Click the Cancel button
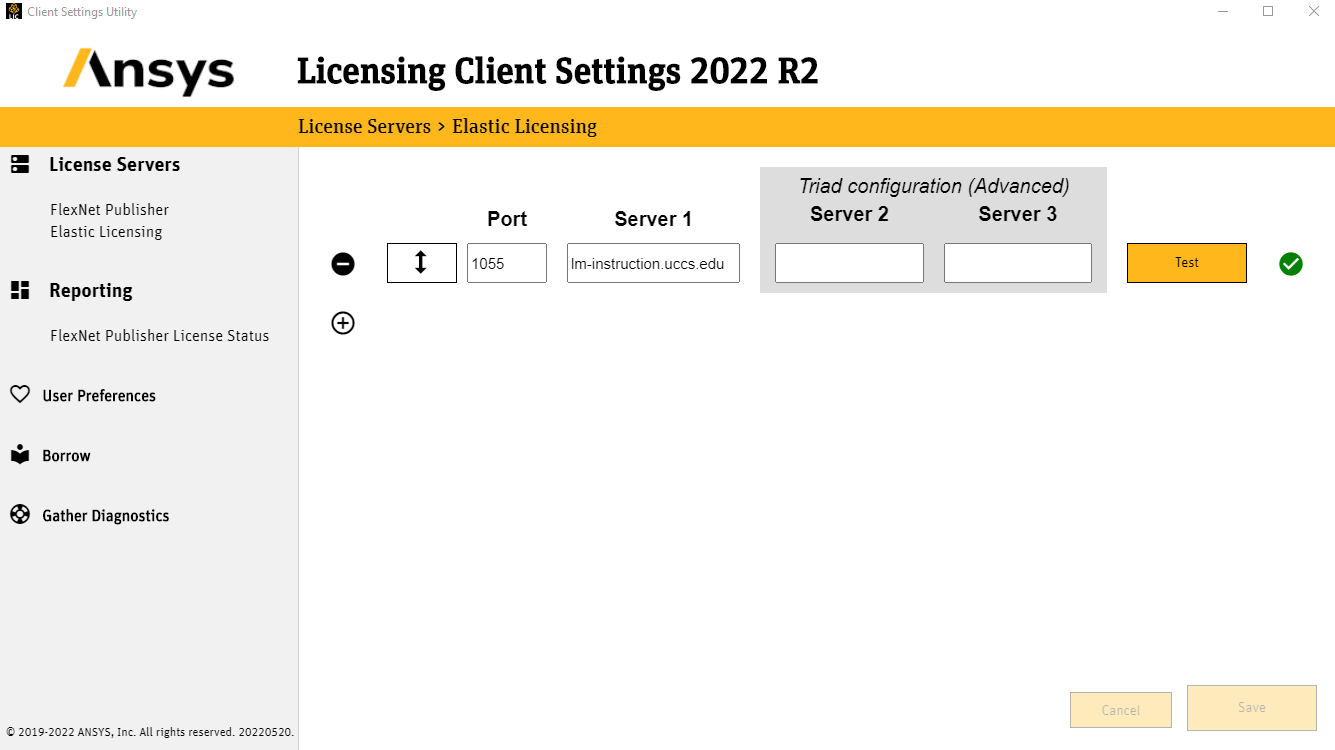 [x=1121, y=710]
